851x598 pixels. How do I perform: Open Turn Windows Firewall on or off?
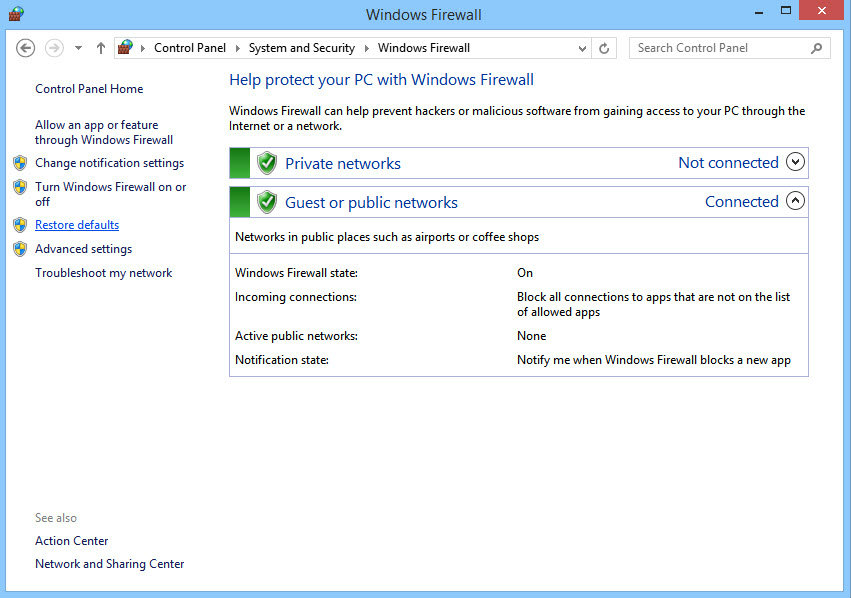(111, 194)
